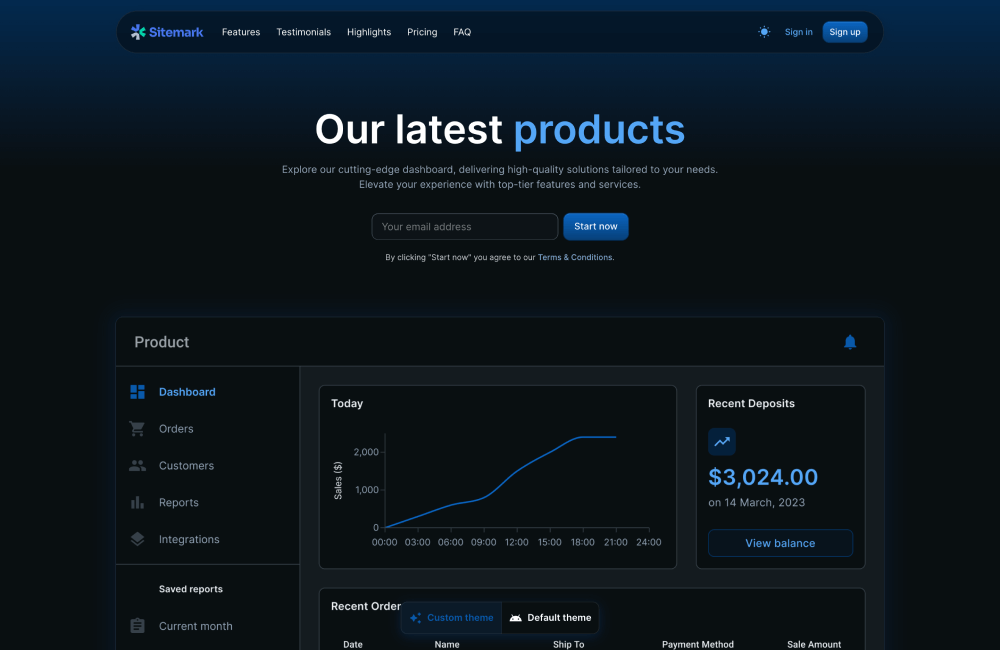Go to Pricing in navigation bar
Screen dimensions: 1000x650
pyautogui.click(x=422, y=32)
